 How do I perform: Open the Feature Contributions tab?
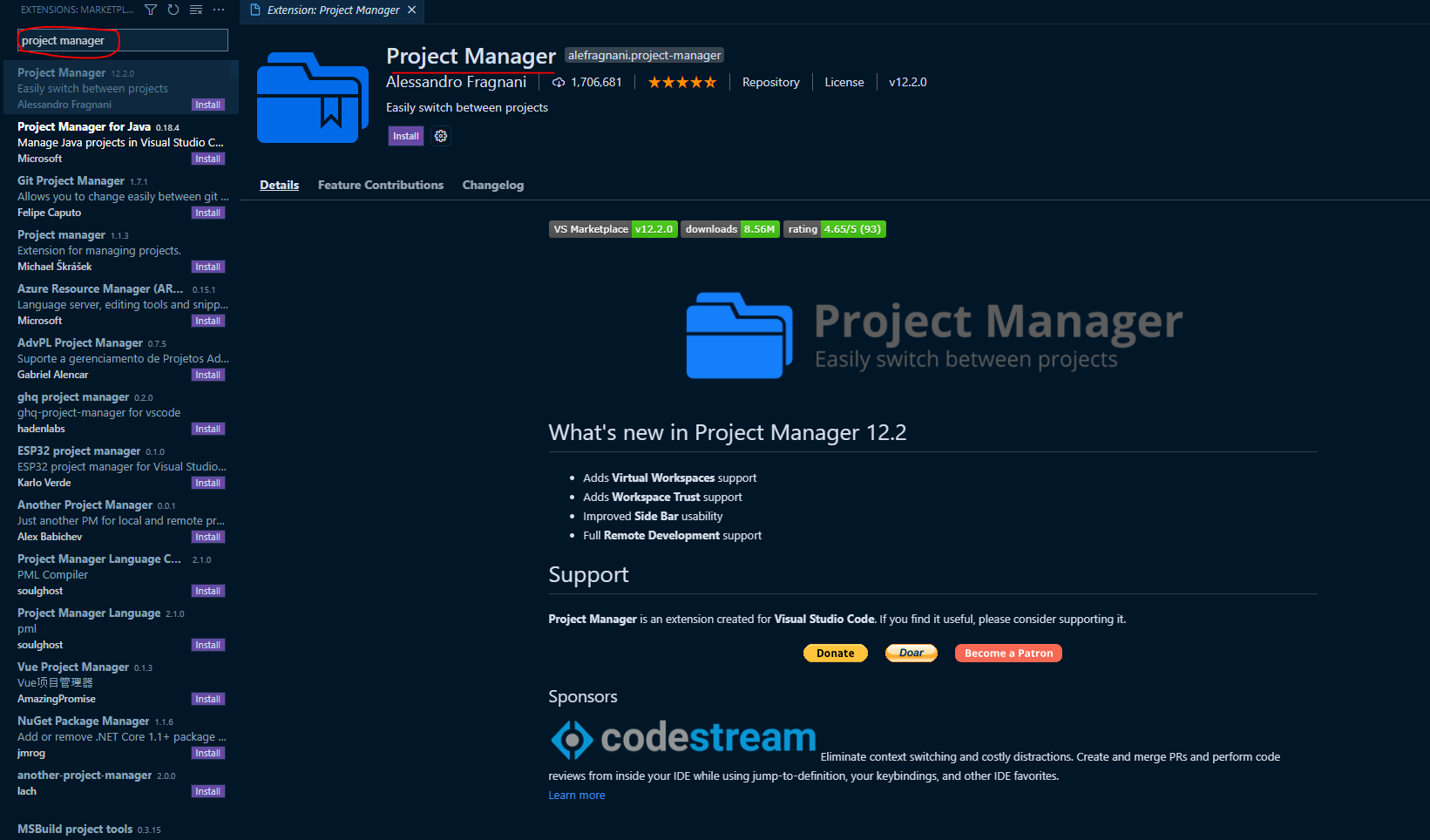coord(381,185)
